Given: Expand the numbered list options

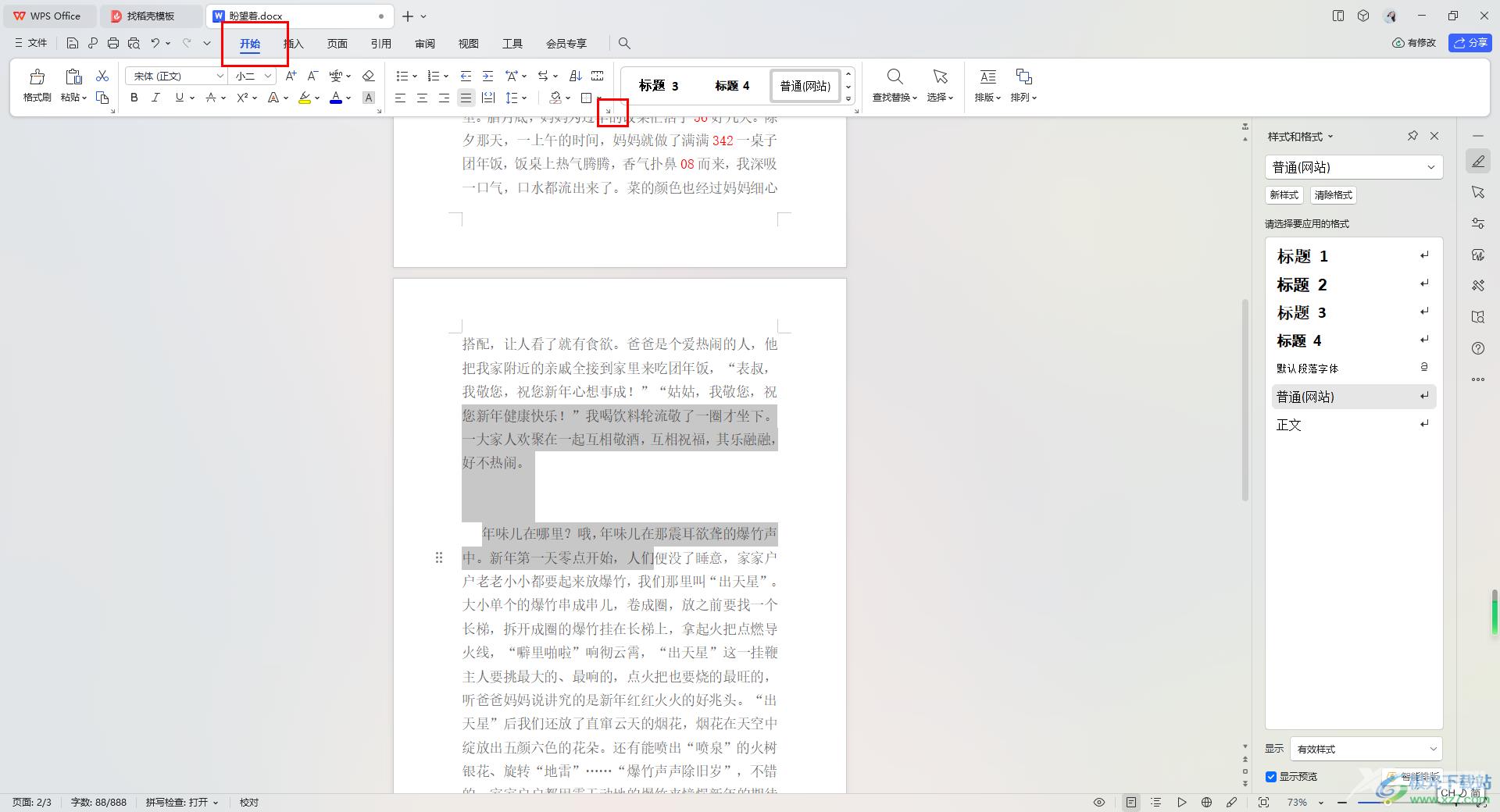Looking at the screenshot, I should pyautogui.click(x=445, y=77).
